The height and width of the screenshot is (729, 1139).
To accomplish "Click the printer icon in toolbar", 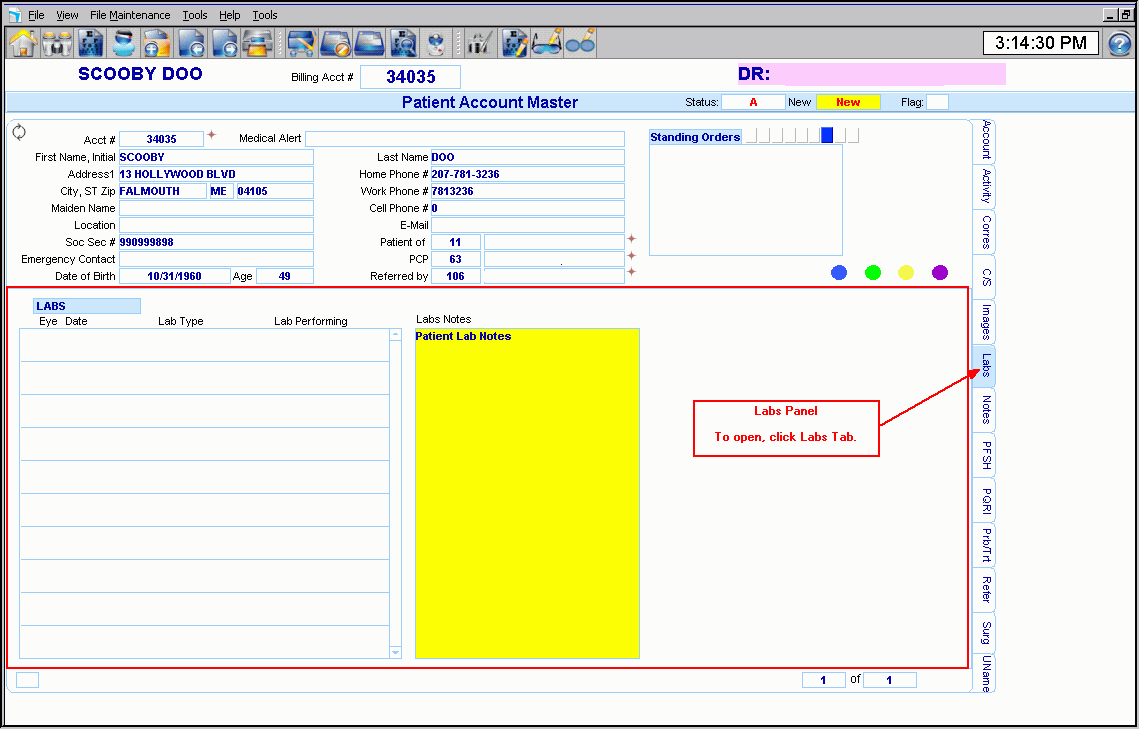I will tap(259, 43).
